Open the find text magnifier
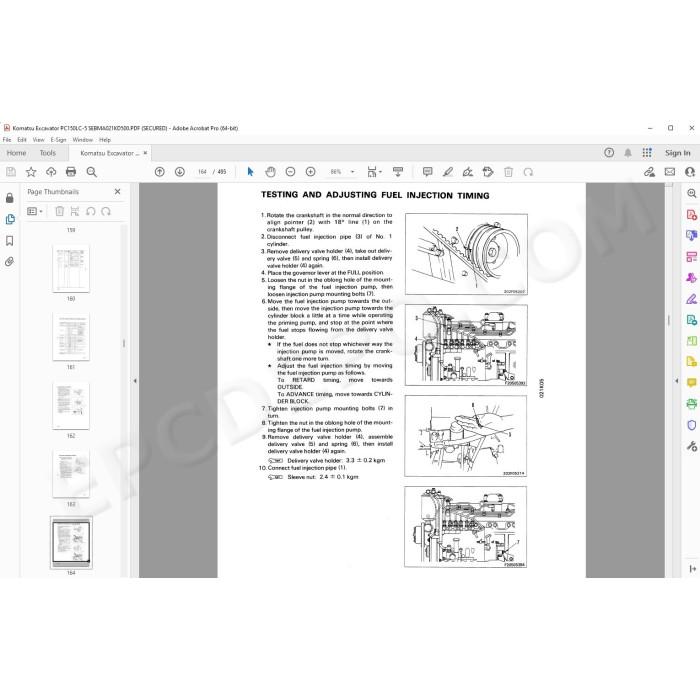Image resolution: width=700 pixels, height=700 pixels. 92,172
